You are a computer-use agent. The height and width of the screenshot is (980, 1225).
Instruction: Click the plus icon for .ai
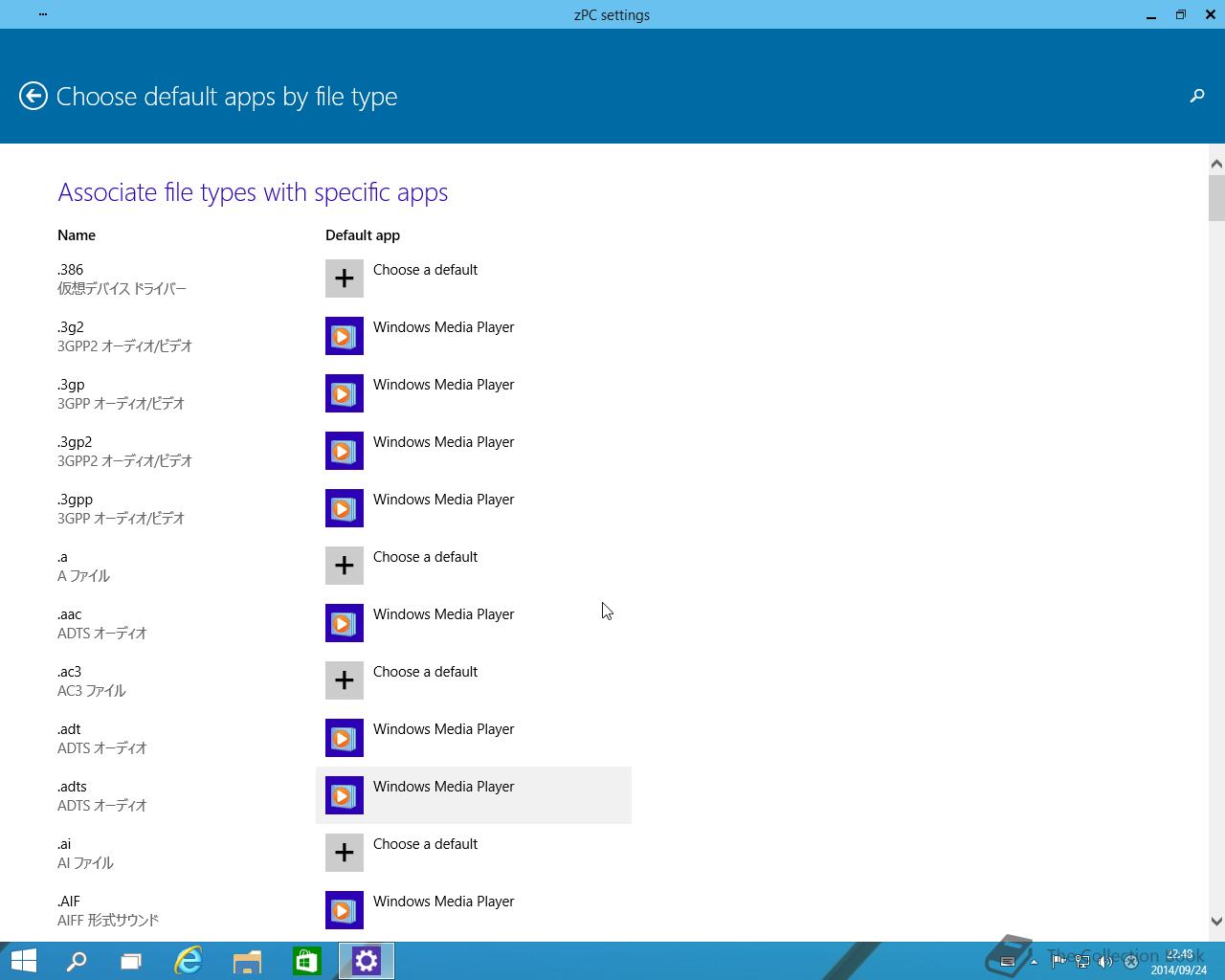tap(345, 853)
